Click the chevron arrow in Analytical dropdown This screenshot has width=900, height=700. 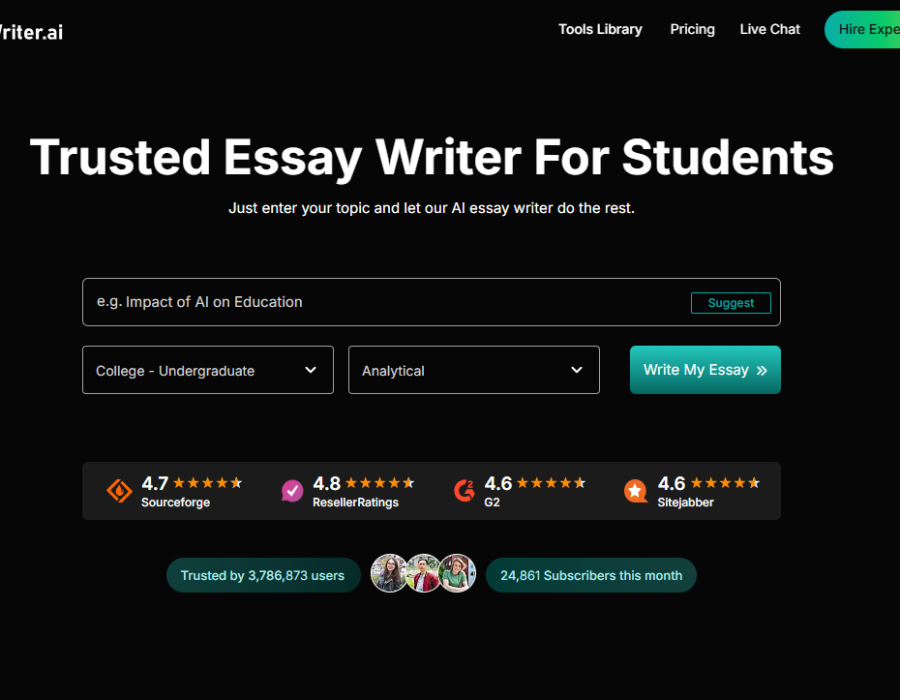576,370
